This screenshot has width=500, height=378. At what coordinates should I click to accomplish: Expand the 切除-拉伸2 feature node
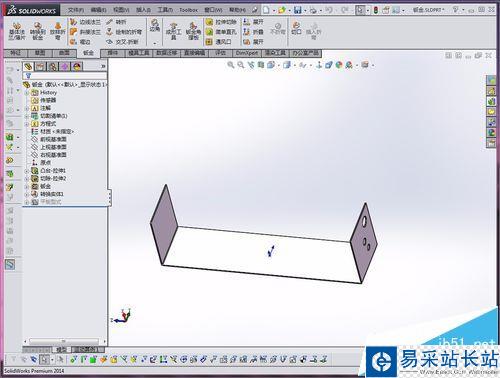pyautogui.click(x=27, y=179)
